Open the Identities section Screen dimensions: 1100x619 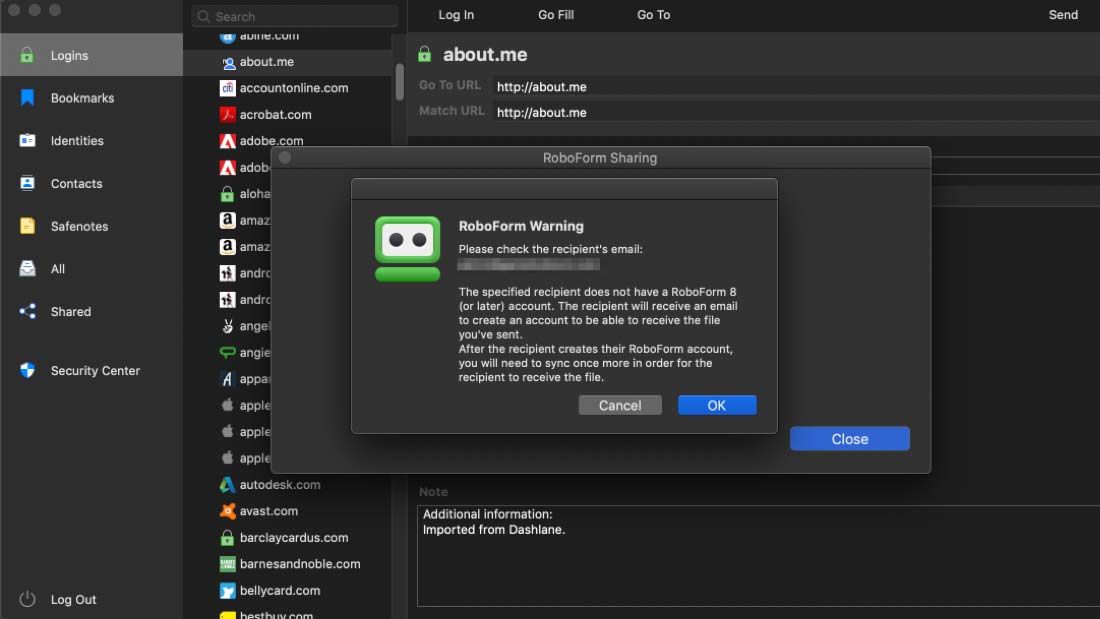click(78, 140)
